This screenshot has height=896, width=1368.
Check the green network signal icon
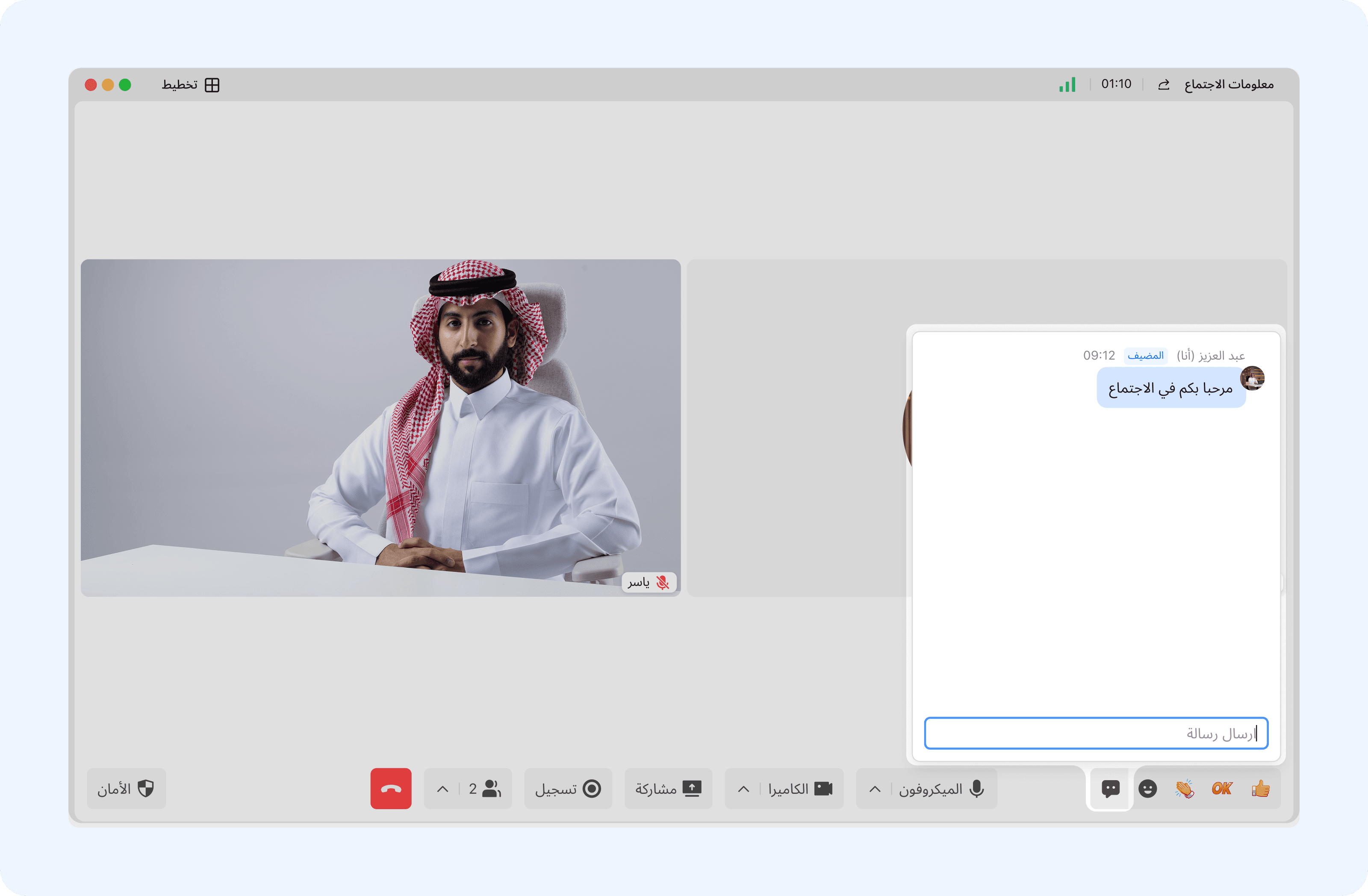1067,85
